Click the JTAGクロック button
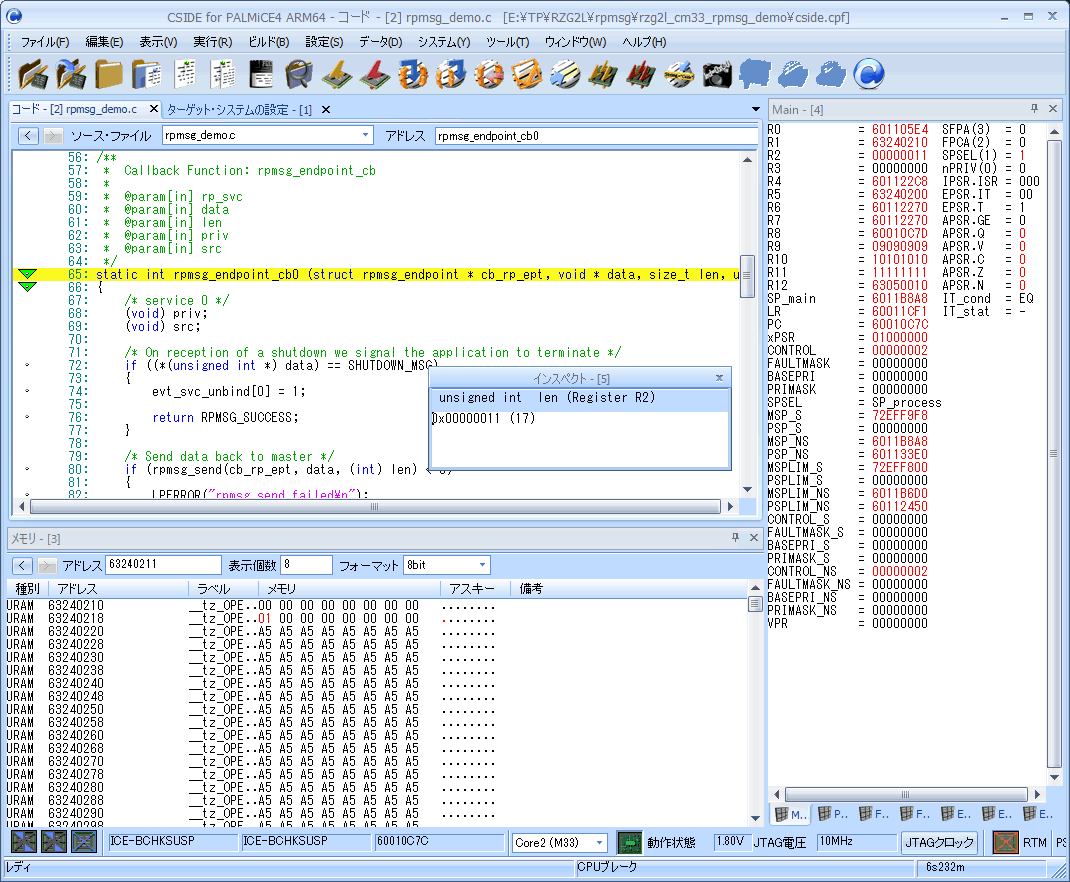This screenshot has width=1070, height=882. pyautogui.click(x=939, y=842)
